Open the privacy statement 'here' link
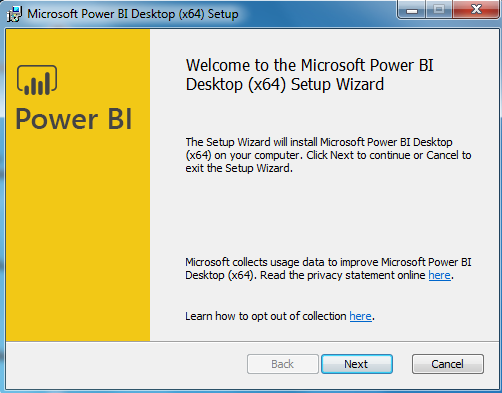502x393 pixels. pyautogui.click(x=439, y=275)
